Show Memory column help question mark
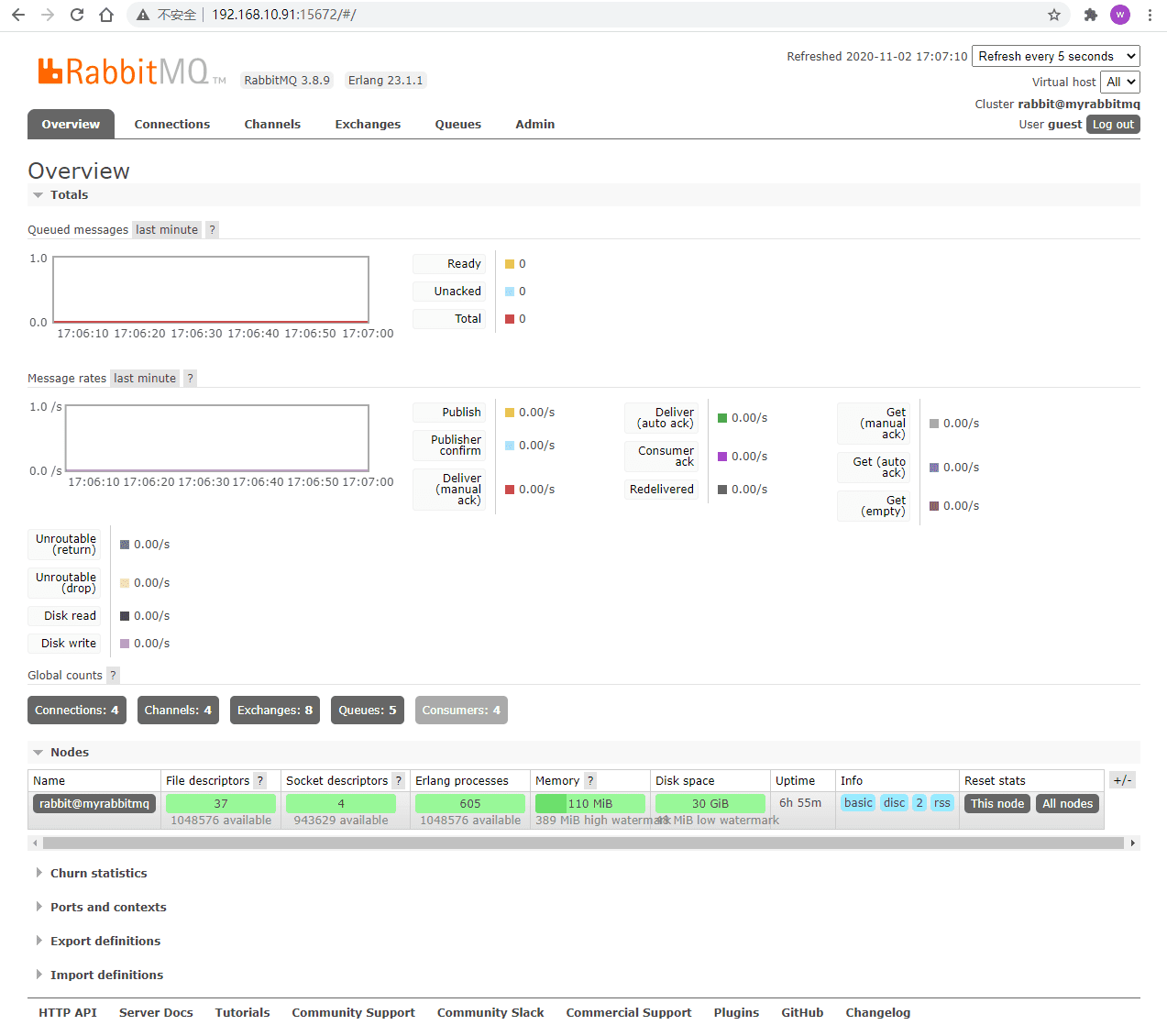Image resolution: width=1167 pixels, height=1036 pixels. [x=590, y=781]
